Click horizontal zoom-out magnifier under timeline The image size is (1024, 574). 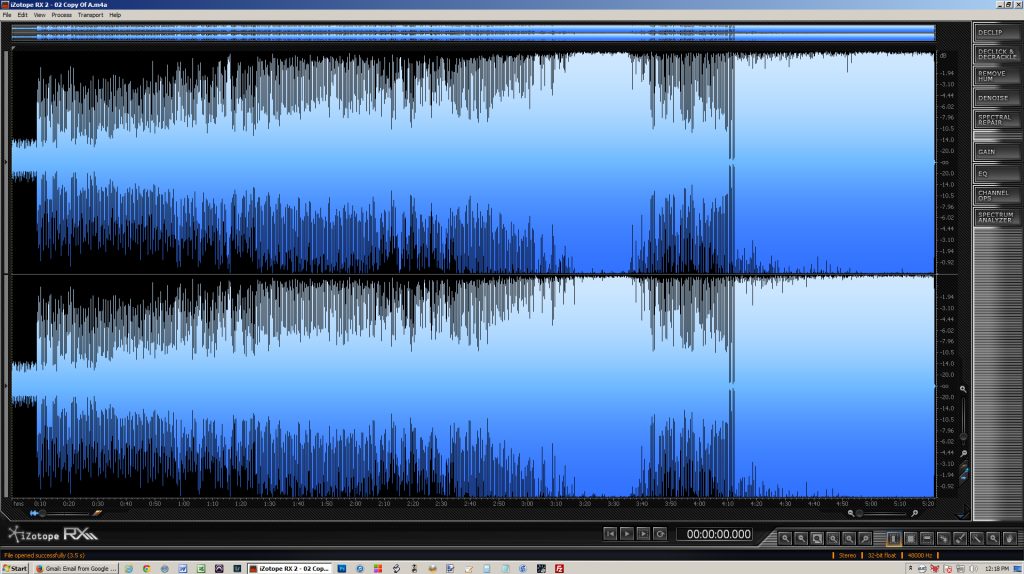click(851, 513)
